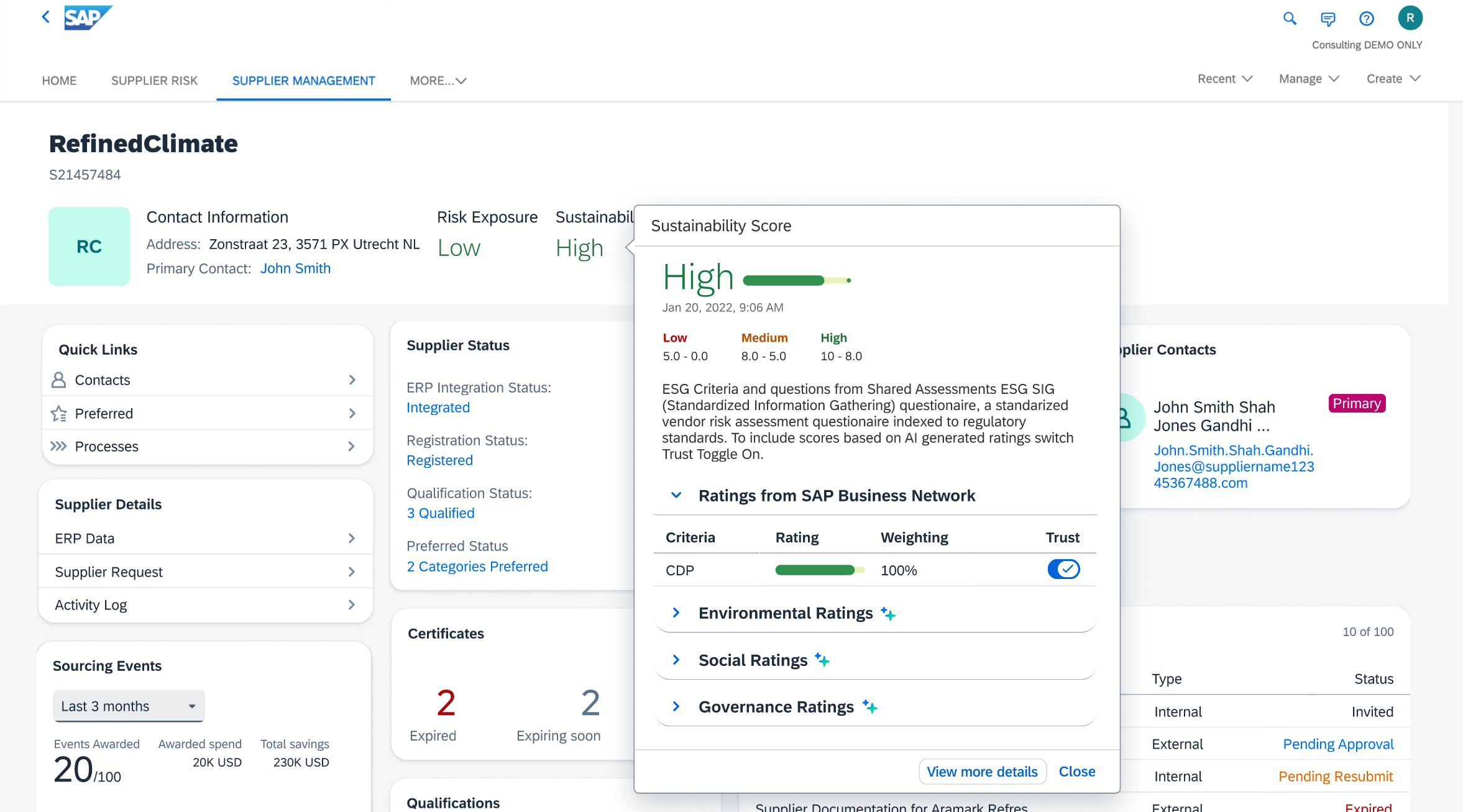Viewport: 1463px width, 812px height.
Task: Close the Sustainability Score popup
Action: tap(1077, 772)
